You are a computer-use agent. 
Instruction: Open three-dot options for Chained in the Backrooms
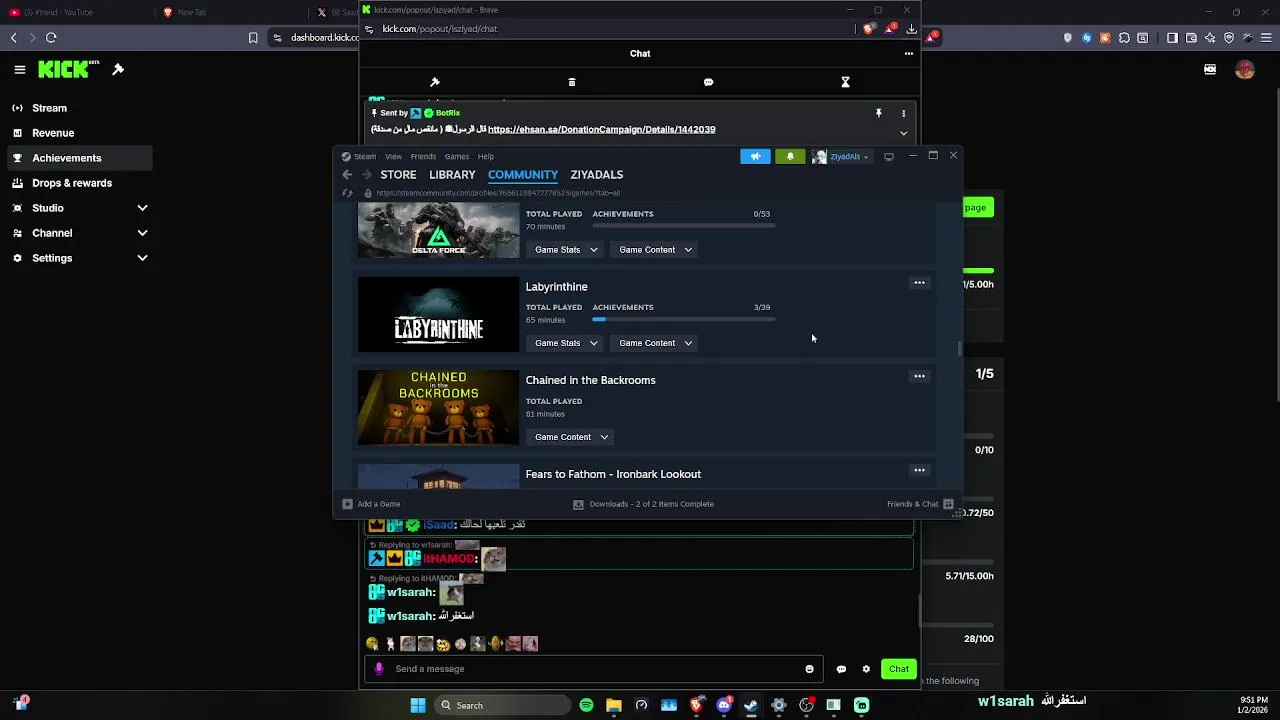919,376
